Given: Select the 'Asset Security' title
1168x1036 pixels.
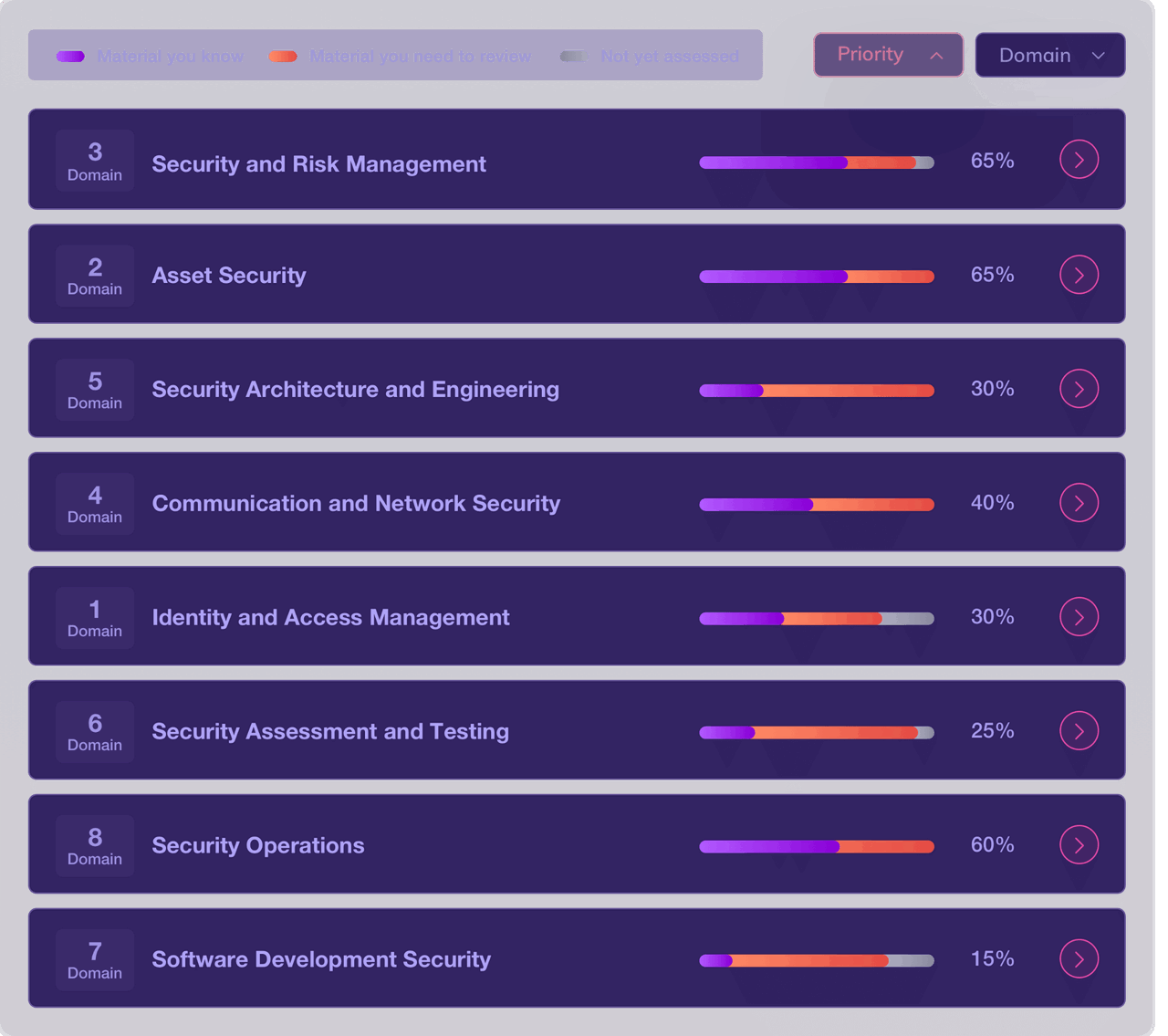Looking at the screenshot, I should pyautogui.click(x=229, y=276).
